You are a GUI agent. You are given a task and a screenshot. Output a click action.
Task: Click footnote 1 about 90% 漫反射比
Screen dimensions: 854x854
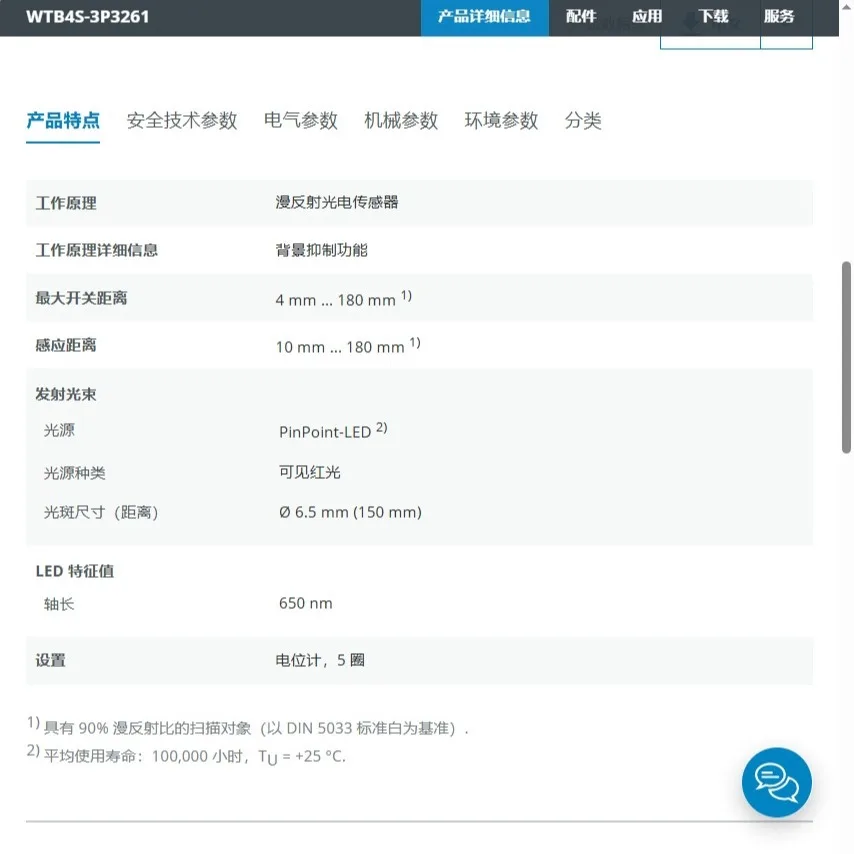pos(248,727)
